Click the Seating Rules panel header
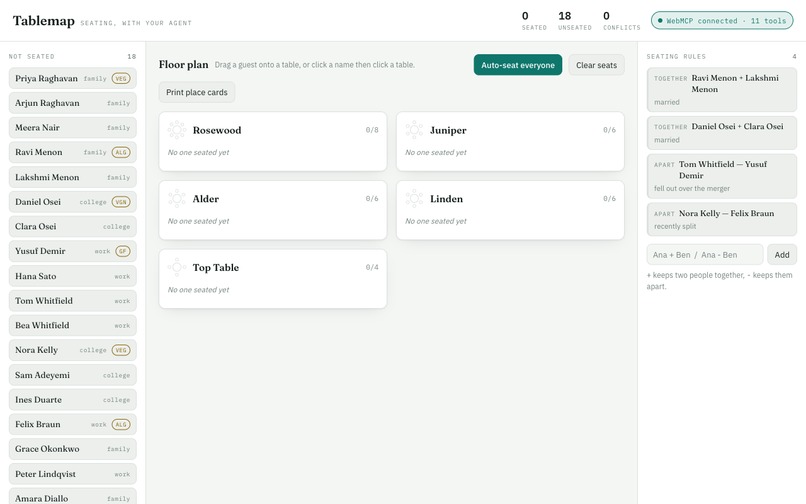 pos(722,57)
